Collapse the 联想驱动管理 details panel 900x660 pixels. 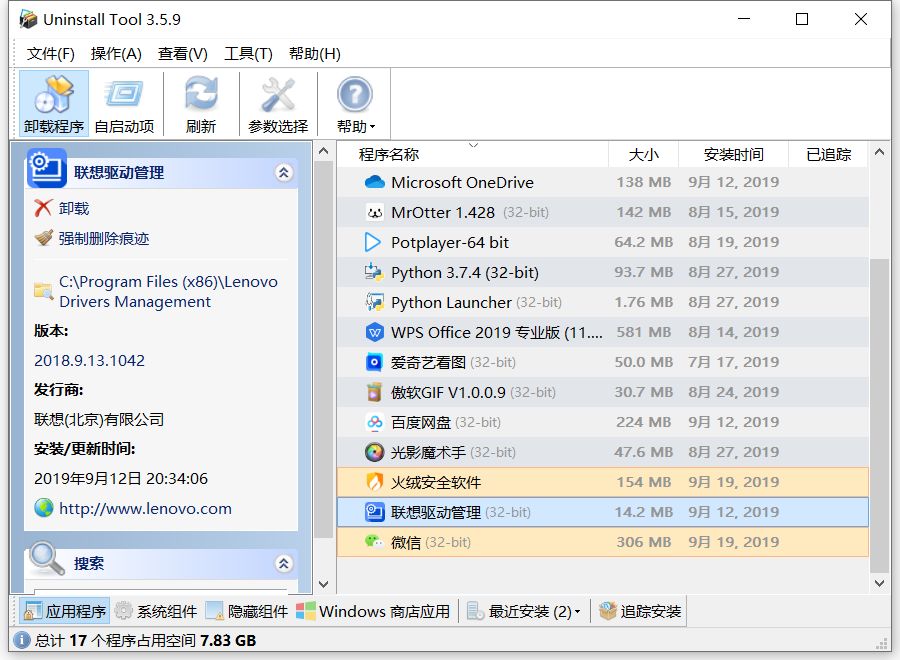284,173
